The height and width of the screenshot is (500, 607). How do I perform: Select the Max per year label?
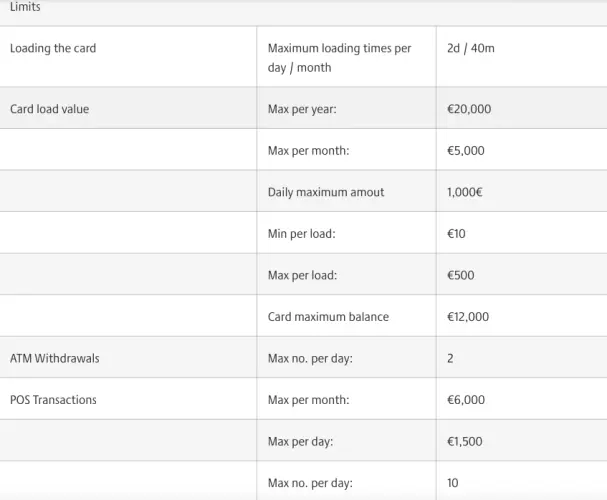[x=302, y=109]
